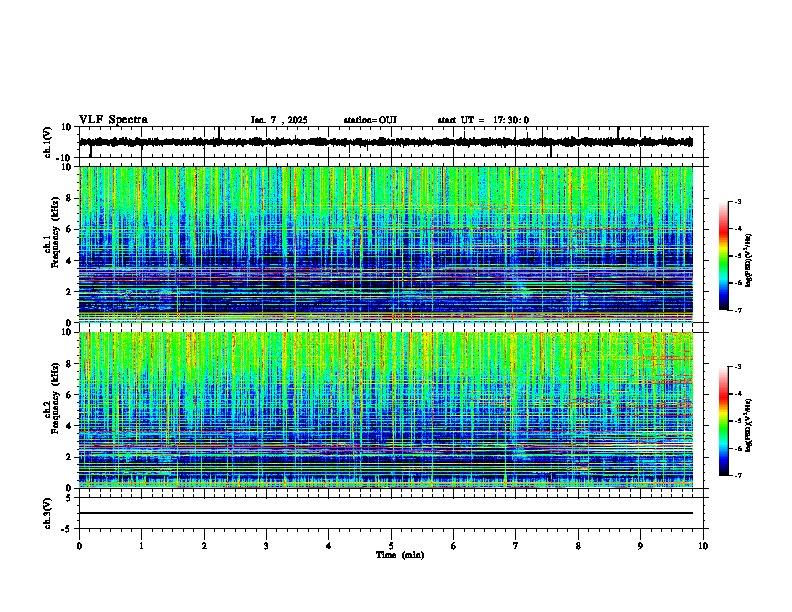Click the "4" kHz tick on ch.2 spectrogram
Viewport: 792px width, 612px height.
70,426
